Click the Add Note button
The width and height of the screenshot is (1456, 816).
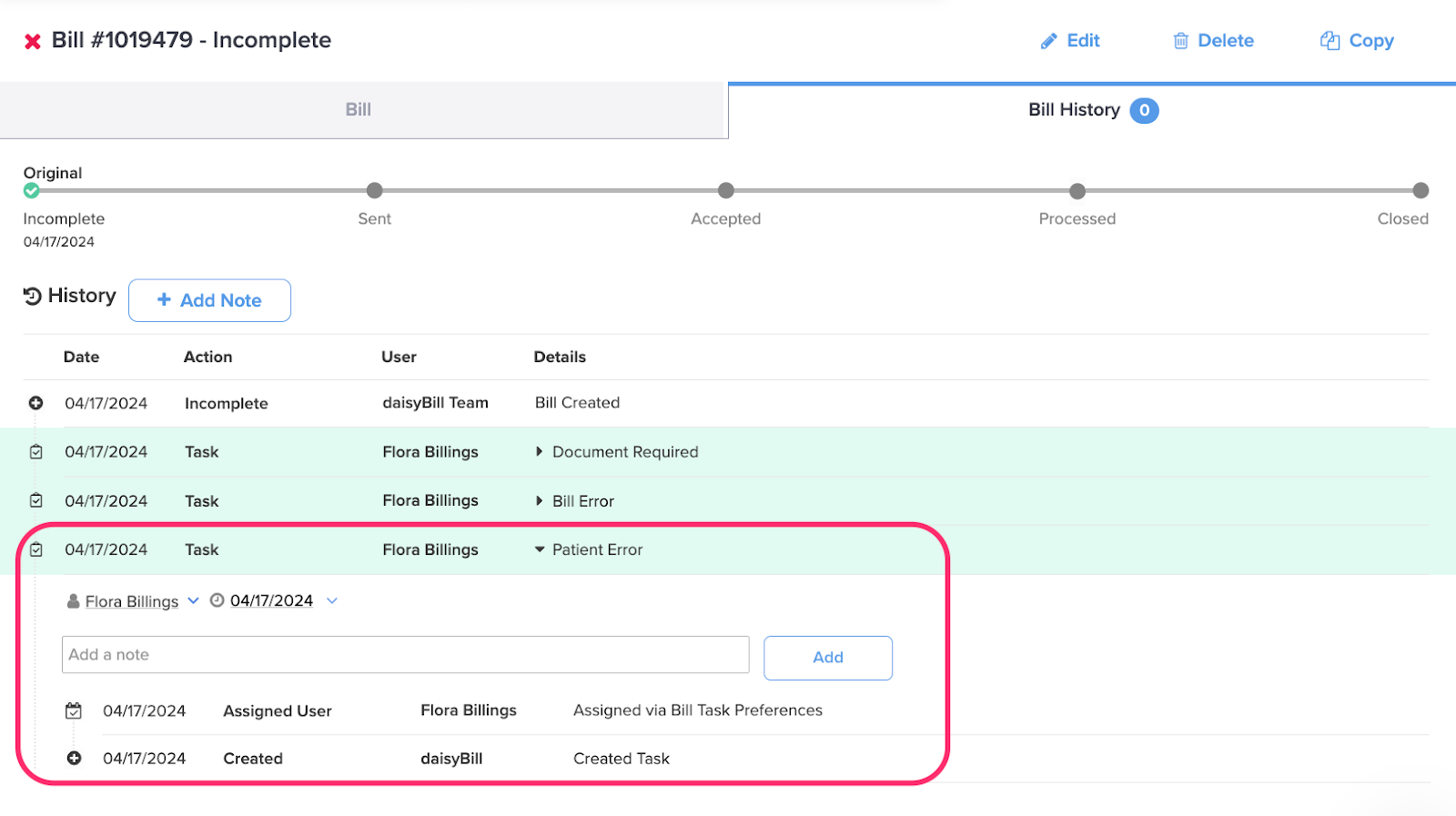tap(209, 300)
